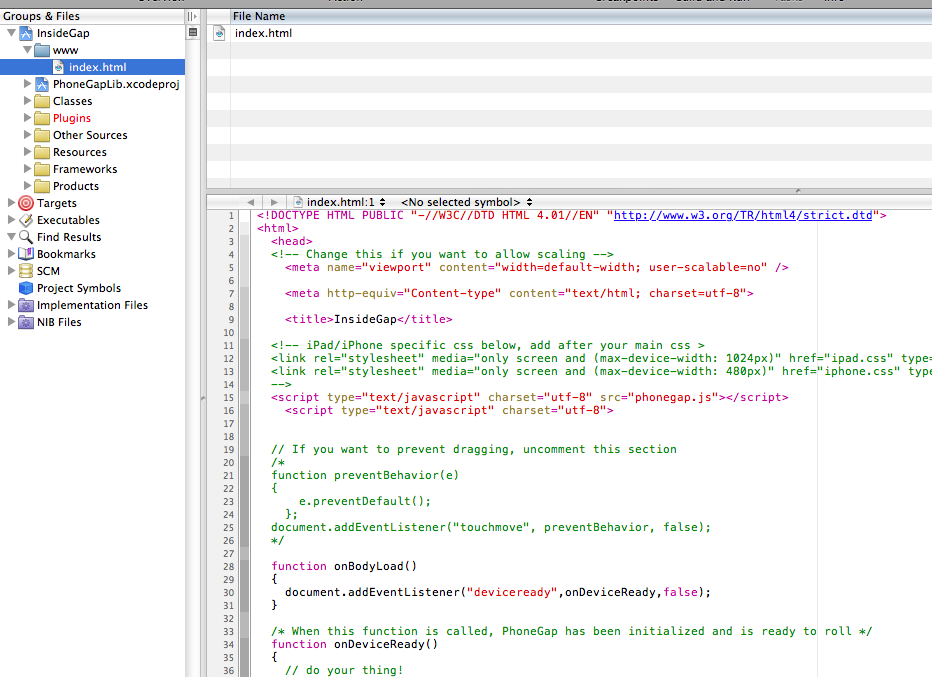Go forward in editor history arrow
This screenshot has width=932, height=677.
coord(273,202)
